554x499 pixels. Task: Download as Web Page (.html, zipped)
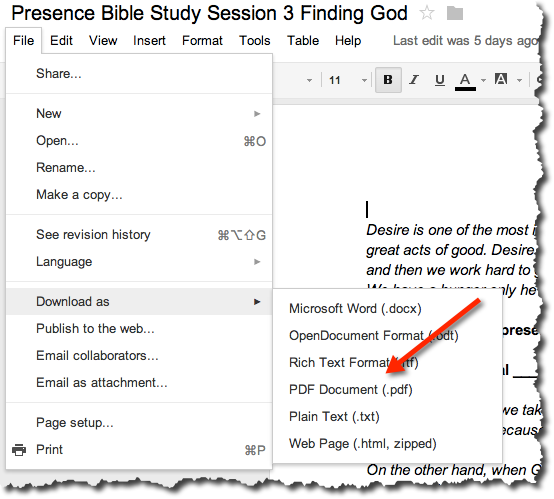click(388, 444)
